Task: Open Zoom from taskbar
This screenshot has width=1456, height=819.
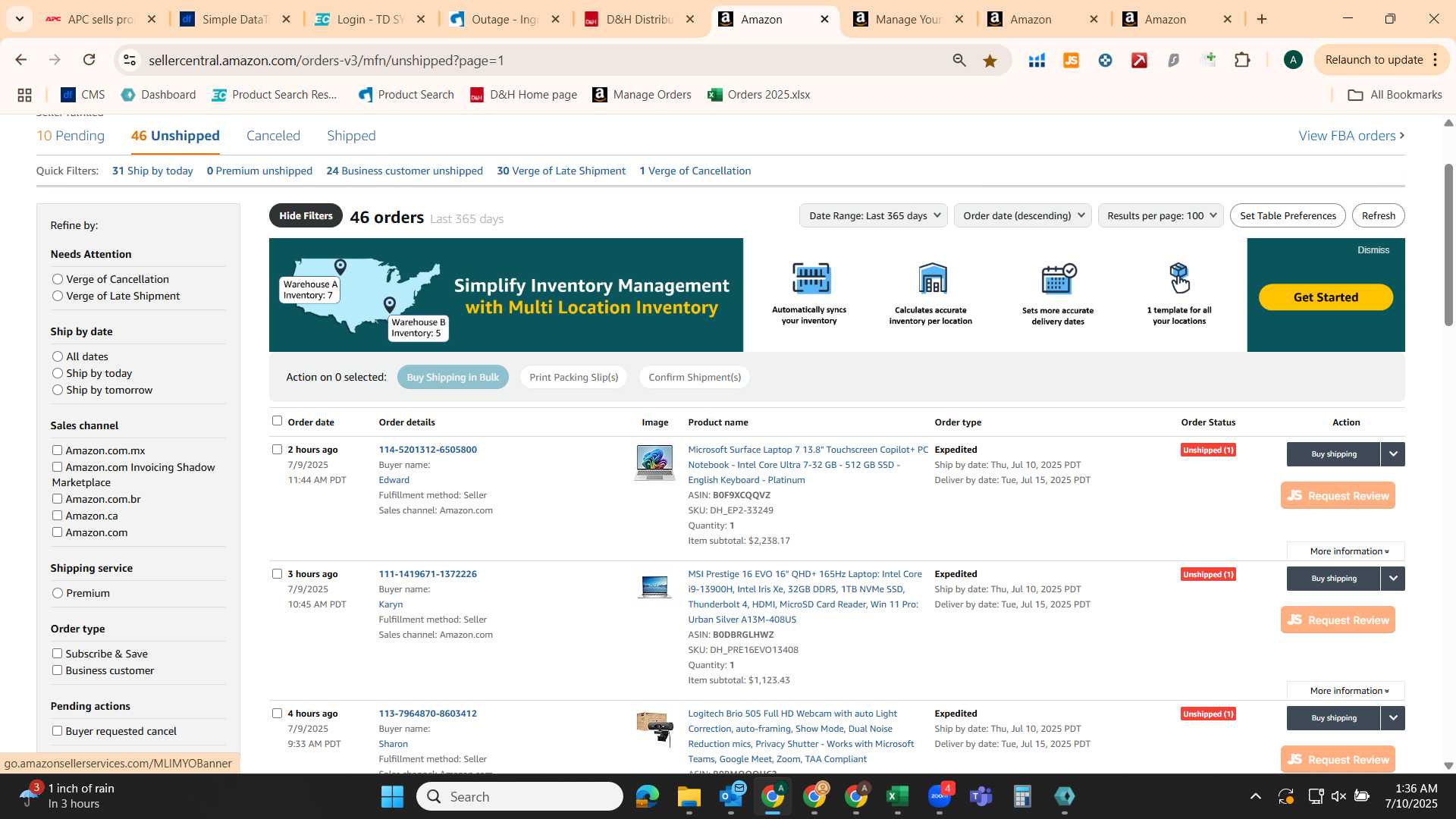Action: tap(939, 796)
